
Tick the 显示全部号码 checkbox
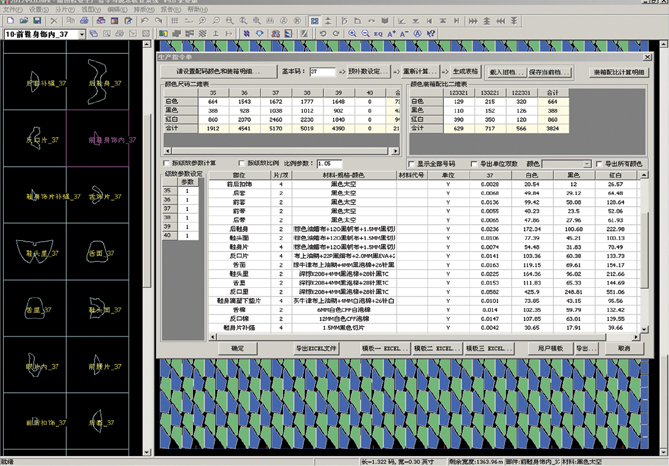click(x=412, y=164)
